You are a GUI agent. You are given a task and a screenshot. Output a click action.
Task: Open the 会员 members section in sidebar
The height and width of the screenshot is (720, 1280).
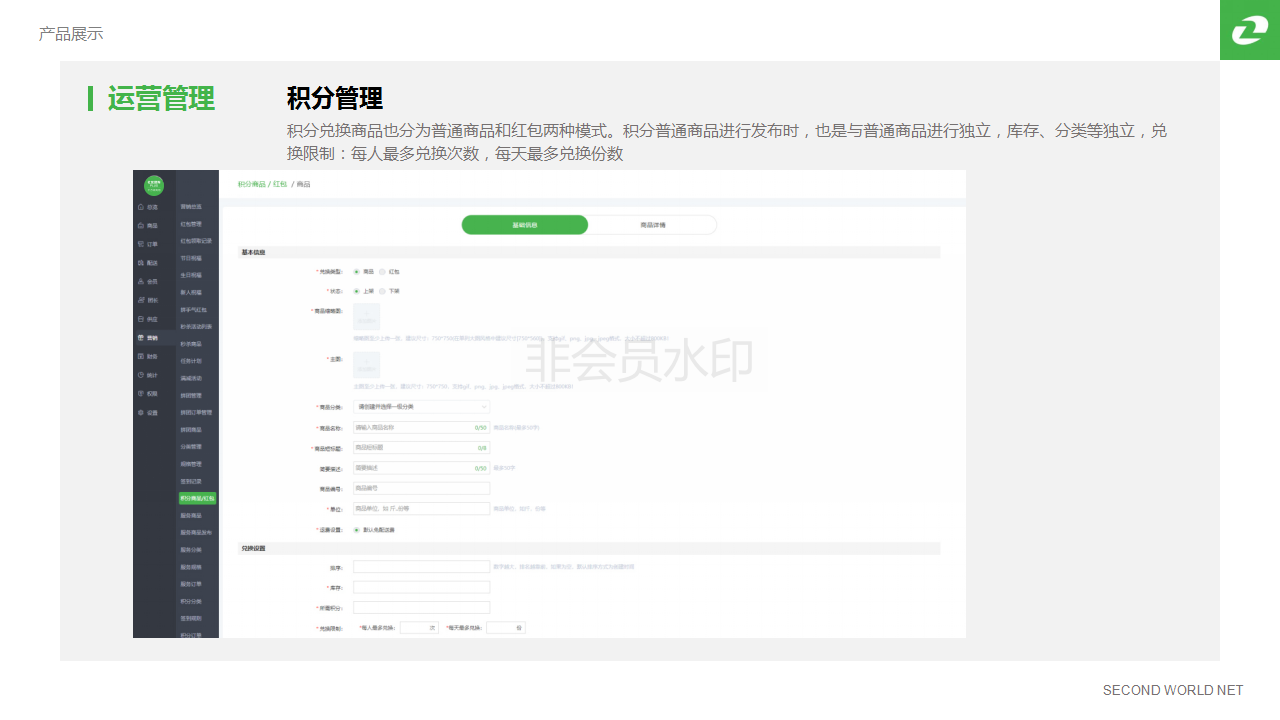tap(148, 282)
